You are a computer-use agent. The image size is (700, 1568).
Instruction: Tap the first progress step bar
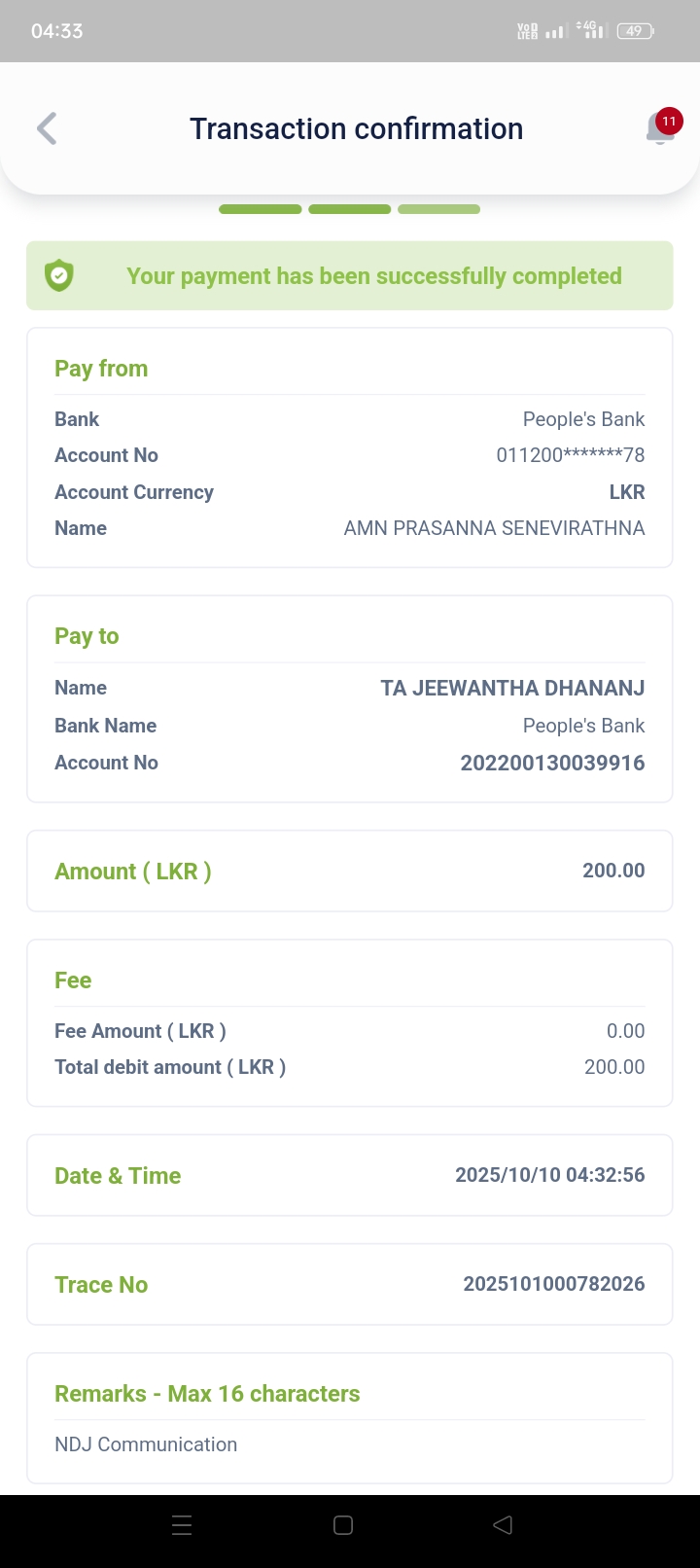pos(260,209)
